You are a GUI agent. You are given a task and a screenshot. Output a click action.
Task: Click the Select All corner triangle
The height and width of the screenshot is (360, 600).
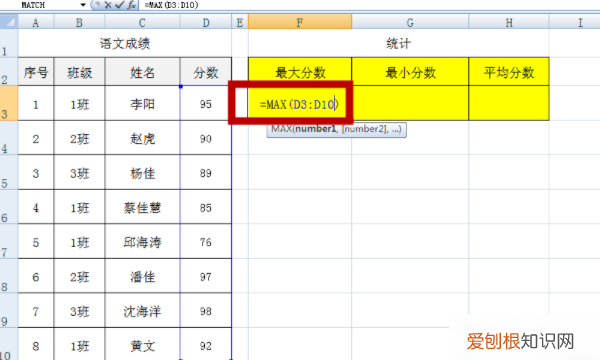pyautogui.click(x=9, y=22)
